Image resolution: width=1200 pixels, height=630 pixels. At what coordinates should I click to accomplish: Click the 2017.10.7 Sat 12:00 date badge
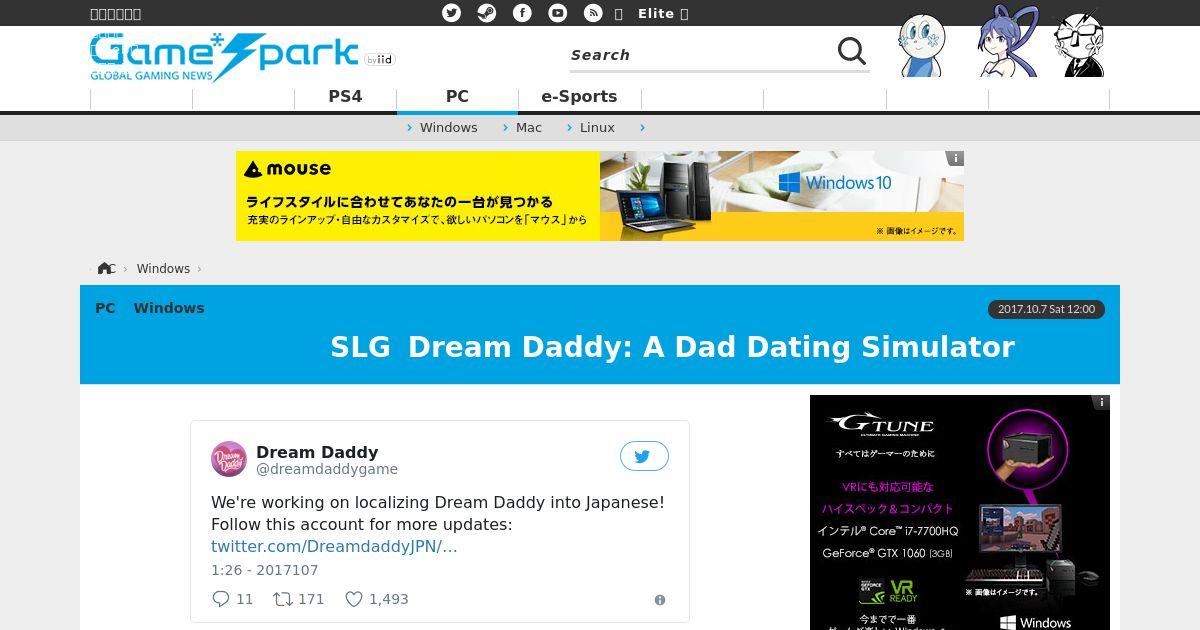point(1047,309)
